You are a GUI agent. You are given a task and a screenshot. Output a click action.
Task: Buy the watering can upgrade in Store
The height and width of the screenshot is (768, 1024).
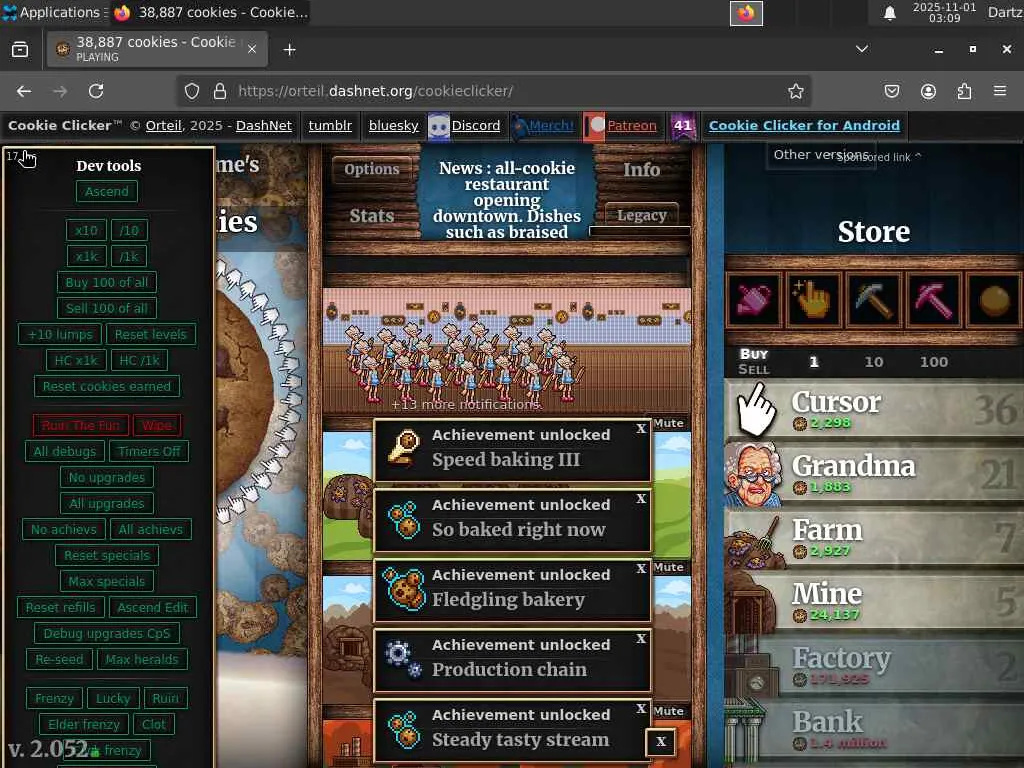753,300
